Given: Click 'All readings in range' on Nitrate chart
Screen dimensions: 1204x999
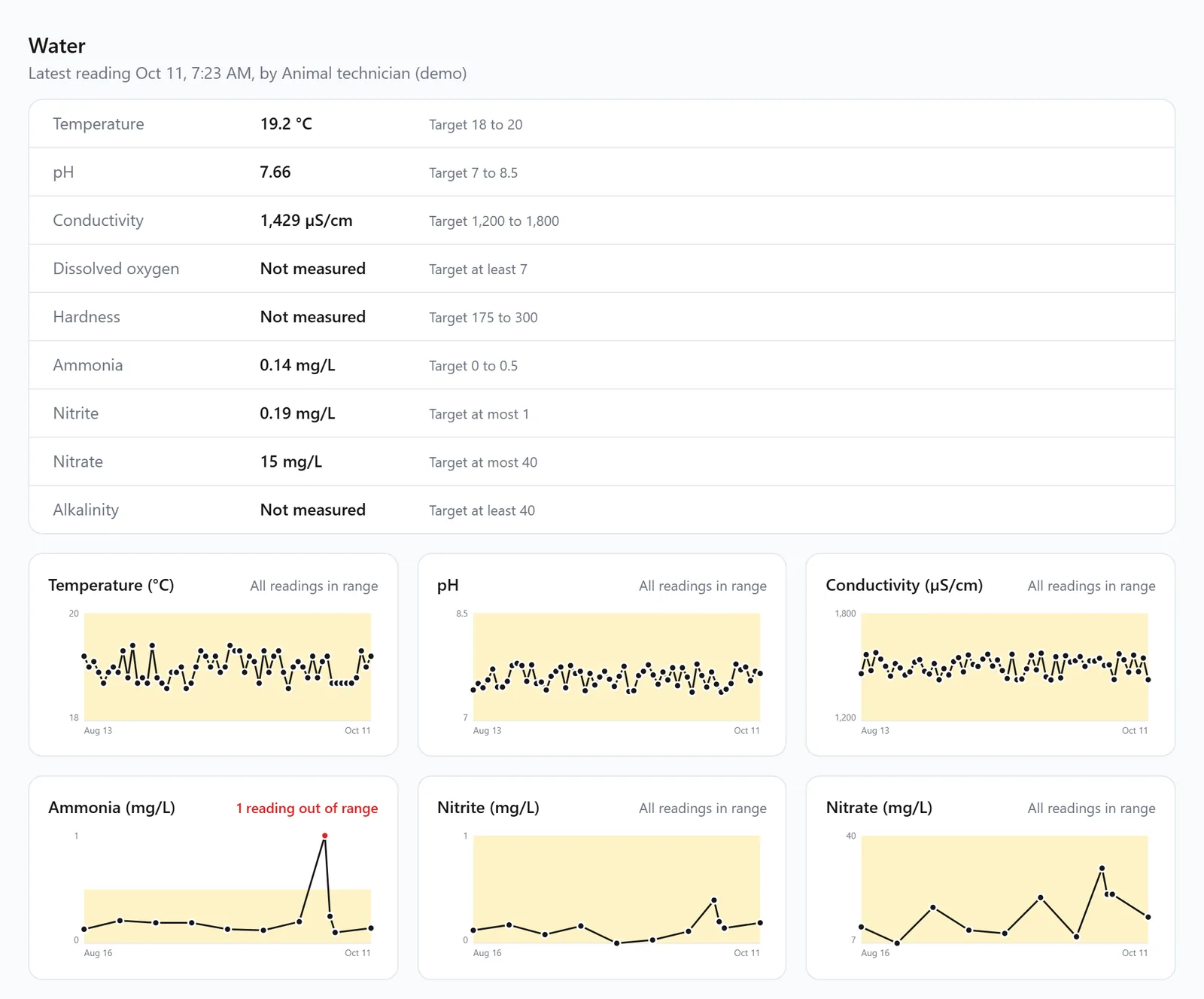Looking at the screenshot, I should (1091, 808).
